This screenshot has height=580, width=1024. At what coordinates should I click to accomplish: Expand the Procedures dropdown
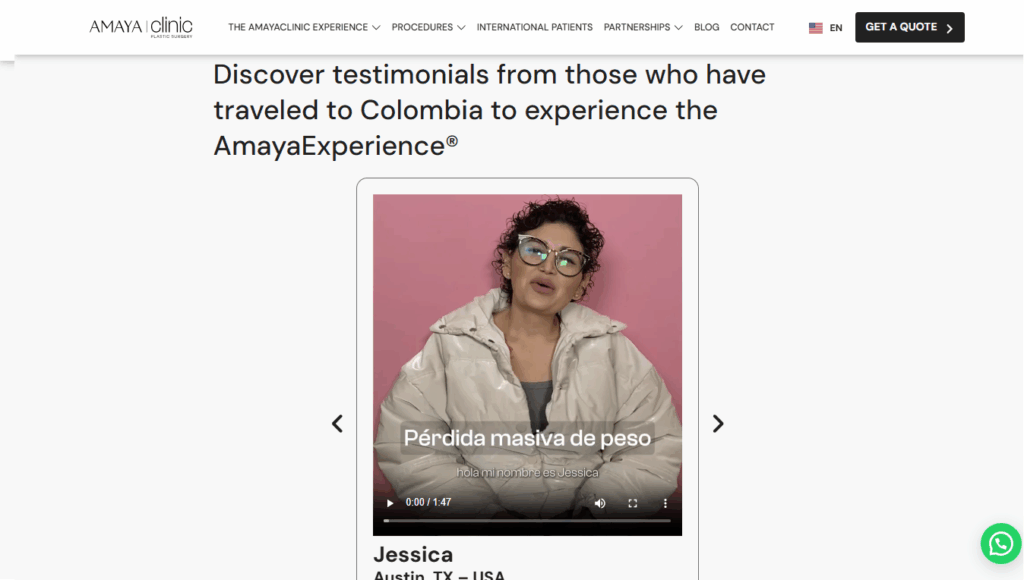pyautogui.click(x=428, y=27)
